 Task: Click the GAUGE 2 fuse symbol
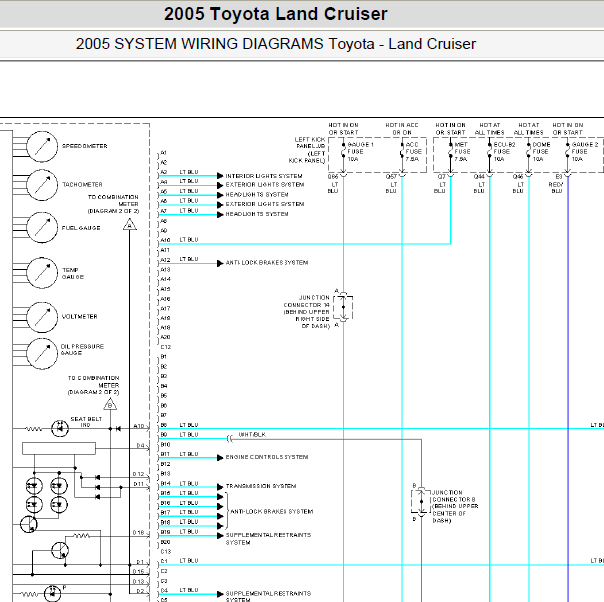point(567,152)
